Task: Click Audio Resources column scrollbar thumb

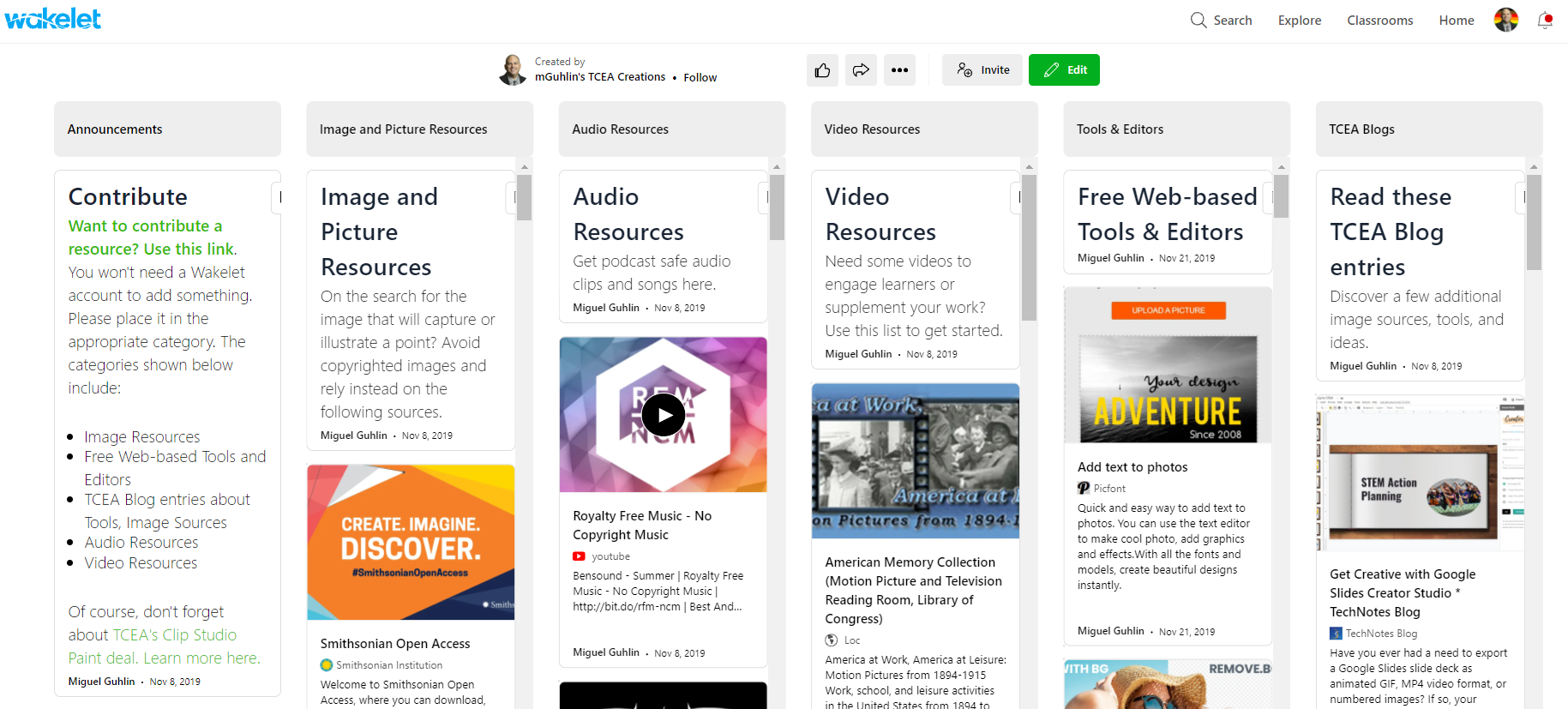Action: pos(777,207)
